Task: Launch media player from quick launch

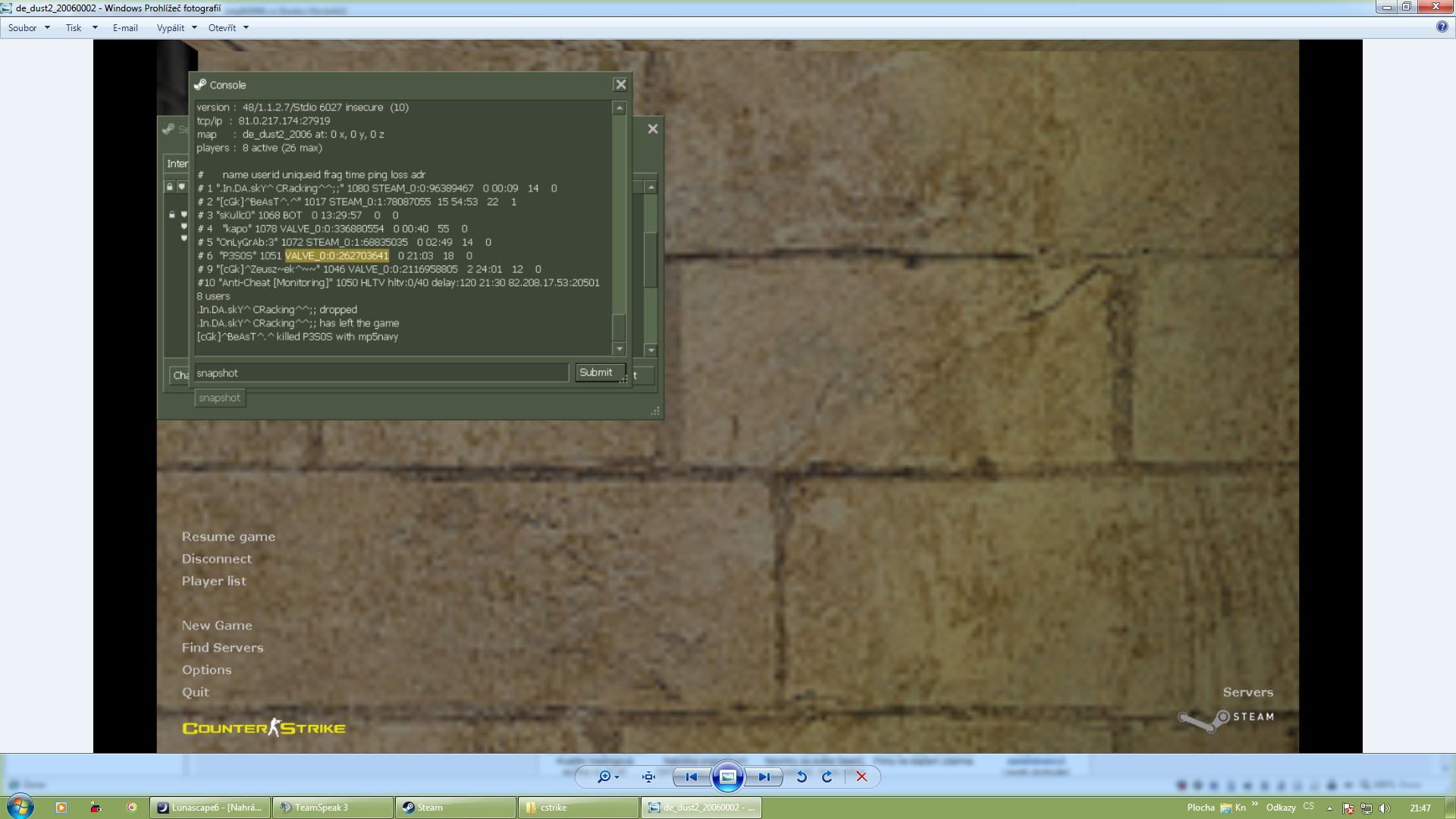Action: [x=61, y=808]
